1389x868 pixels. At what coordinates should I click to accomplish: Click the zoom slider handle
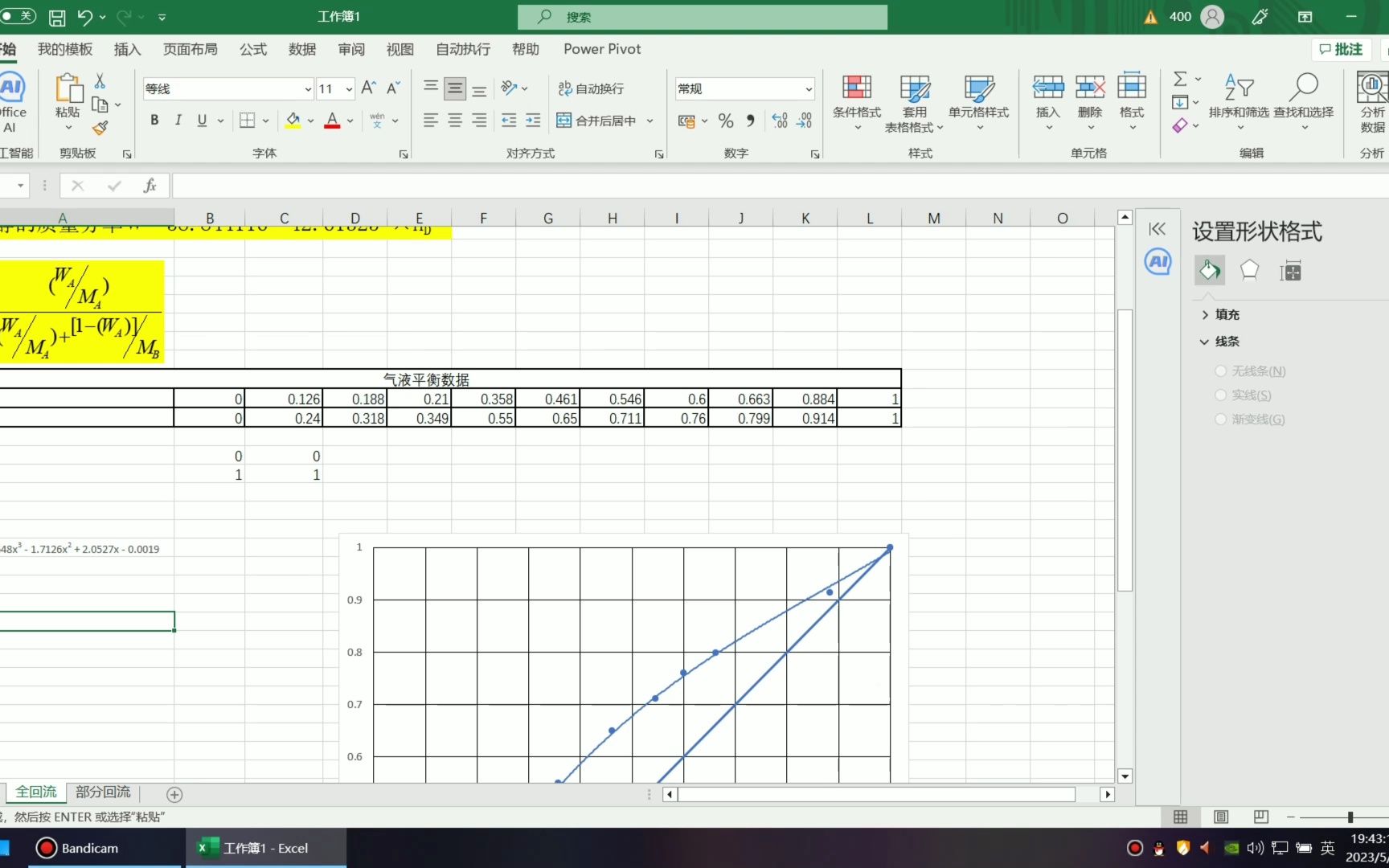(1350, 817)
